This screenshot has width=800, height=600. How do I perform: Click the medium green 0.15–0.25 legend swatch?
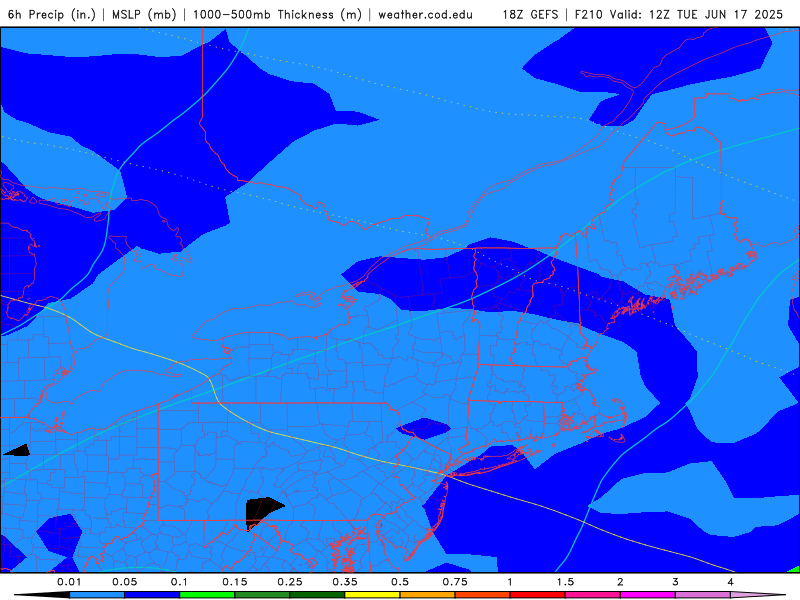262,595
